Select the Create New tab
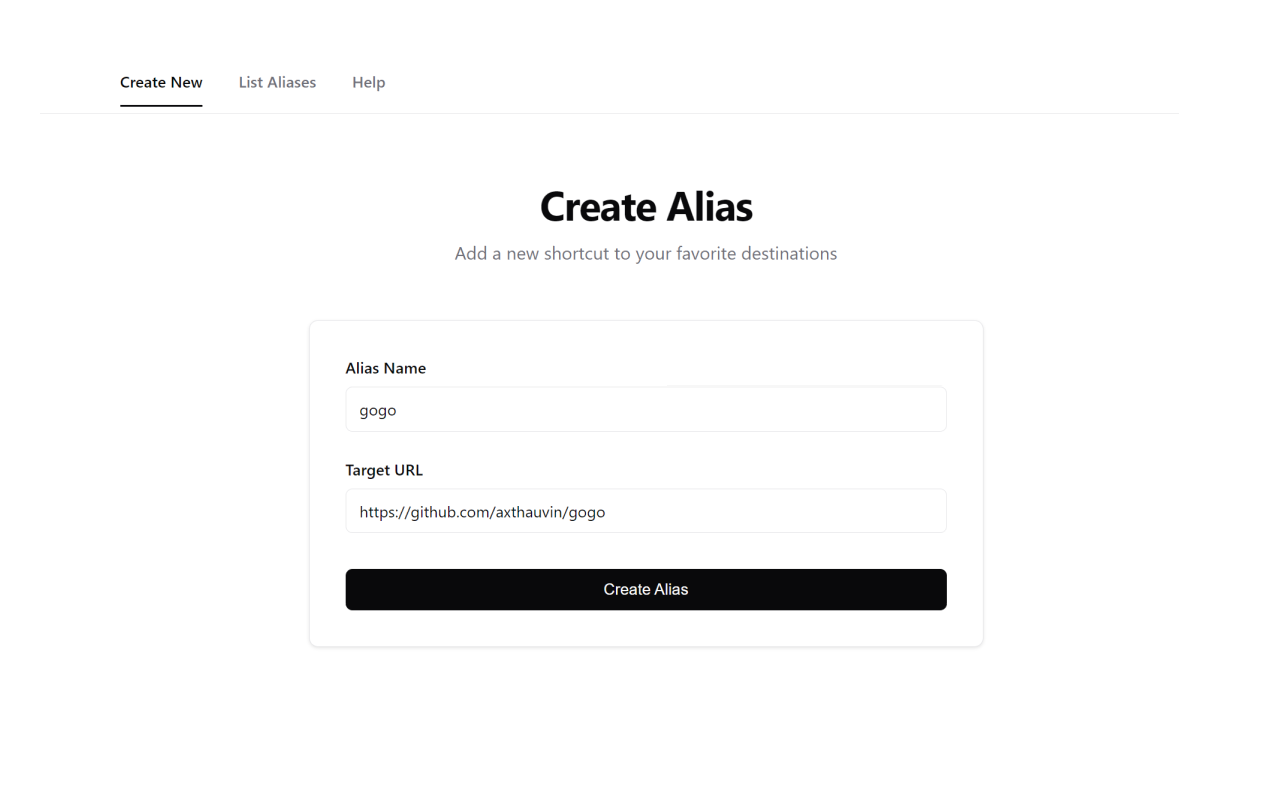This screenshot has width=1280, height=800. click(161, 82)
